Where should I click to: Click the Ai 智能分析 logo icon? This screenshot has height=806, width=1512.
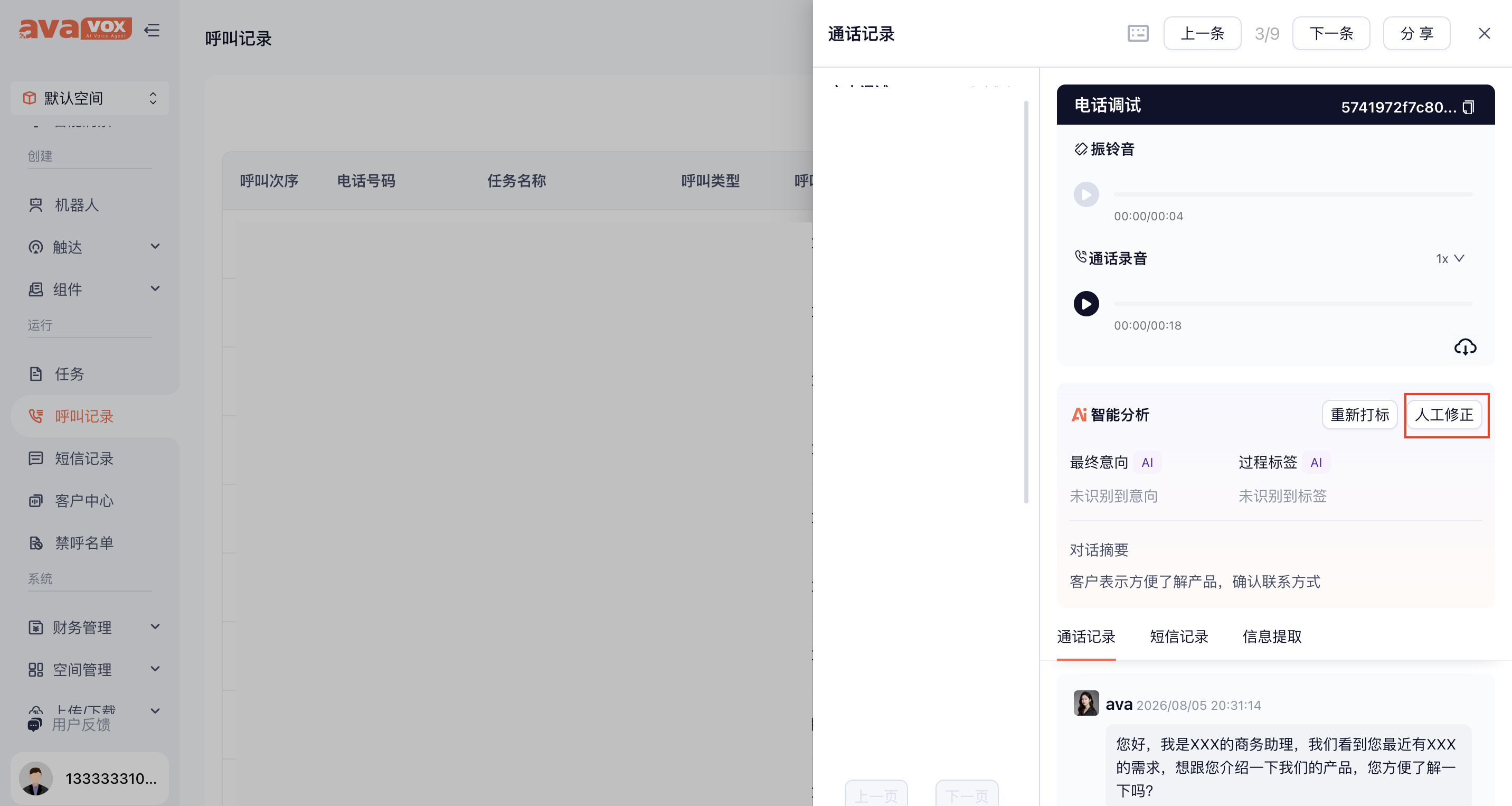(1079, 415)
